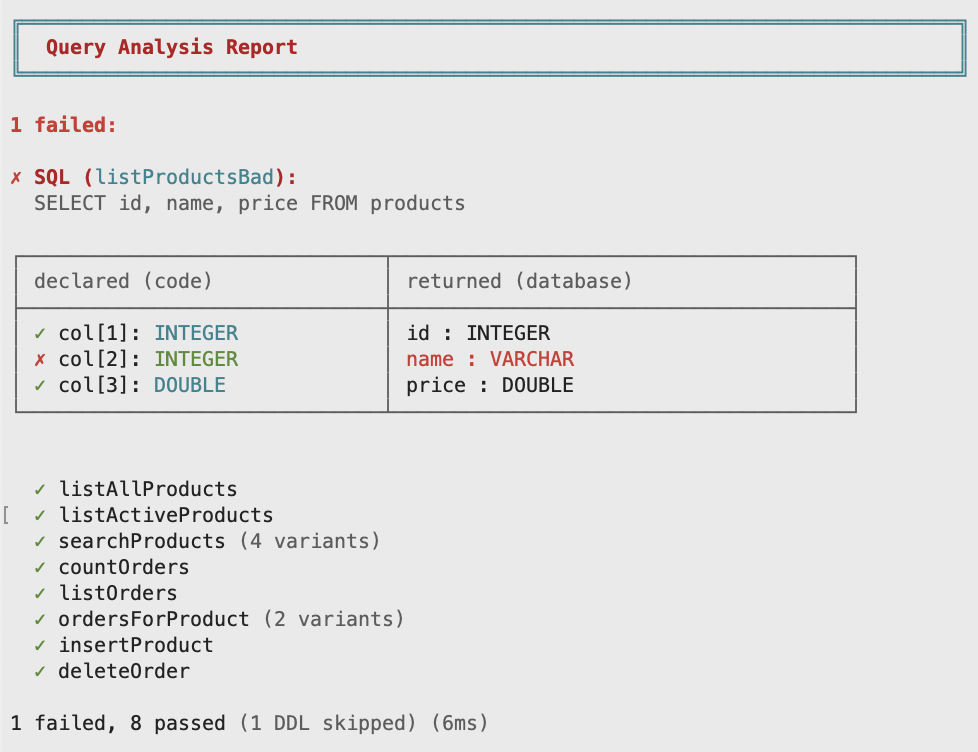Click the 'listActiveProducts' passed query
The image size is (978, 752).
click(166, 516)
